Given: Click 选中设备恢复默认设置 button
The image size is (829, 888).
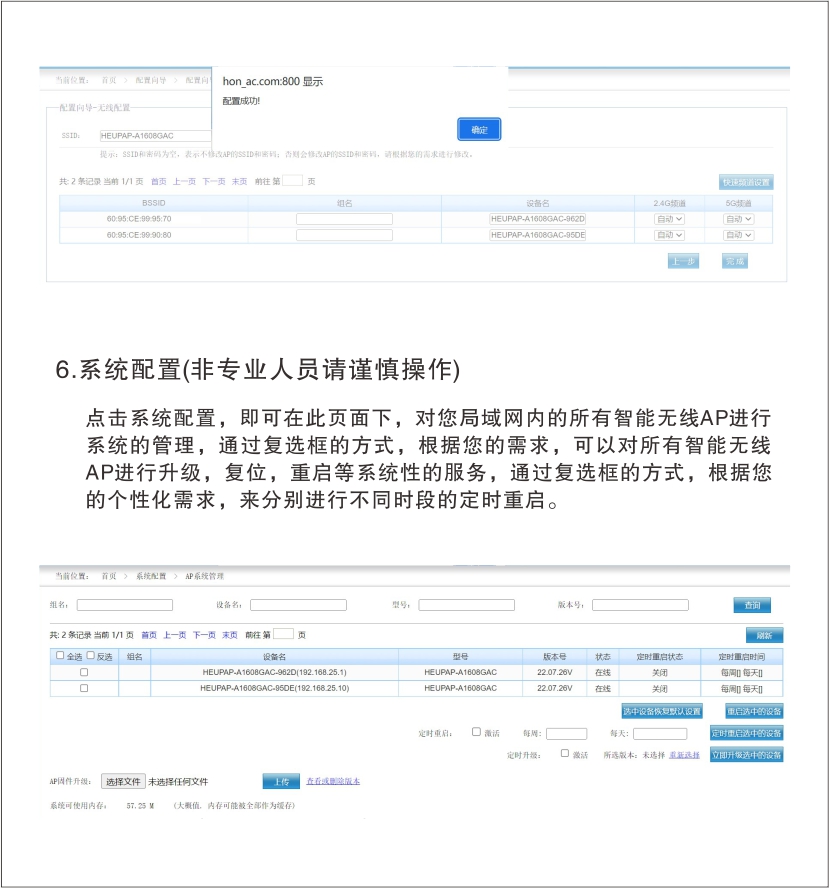Looking at the screenshot, I should (662, 711).
